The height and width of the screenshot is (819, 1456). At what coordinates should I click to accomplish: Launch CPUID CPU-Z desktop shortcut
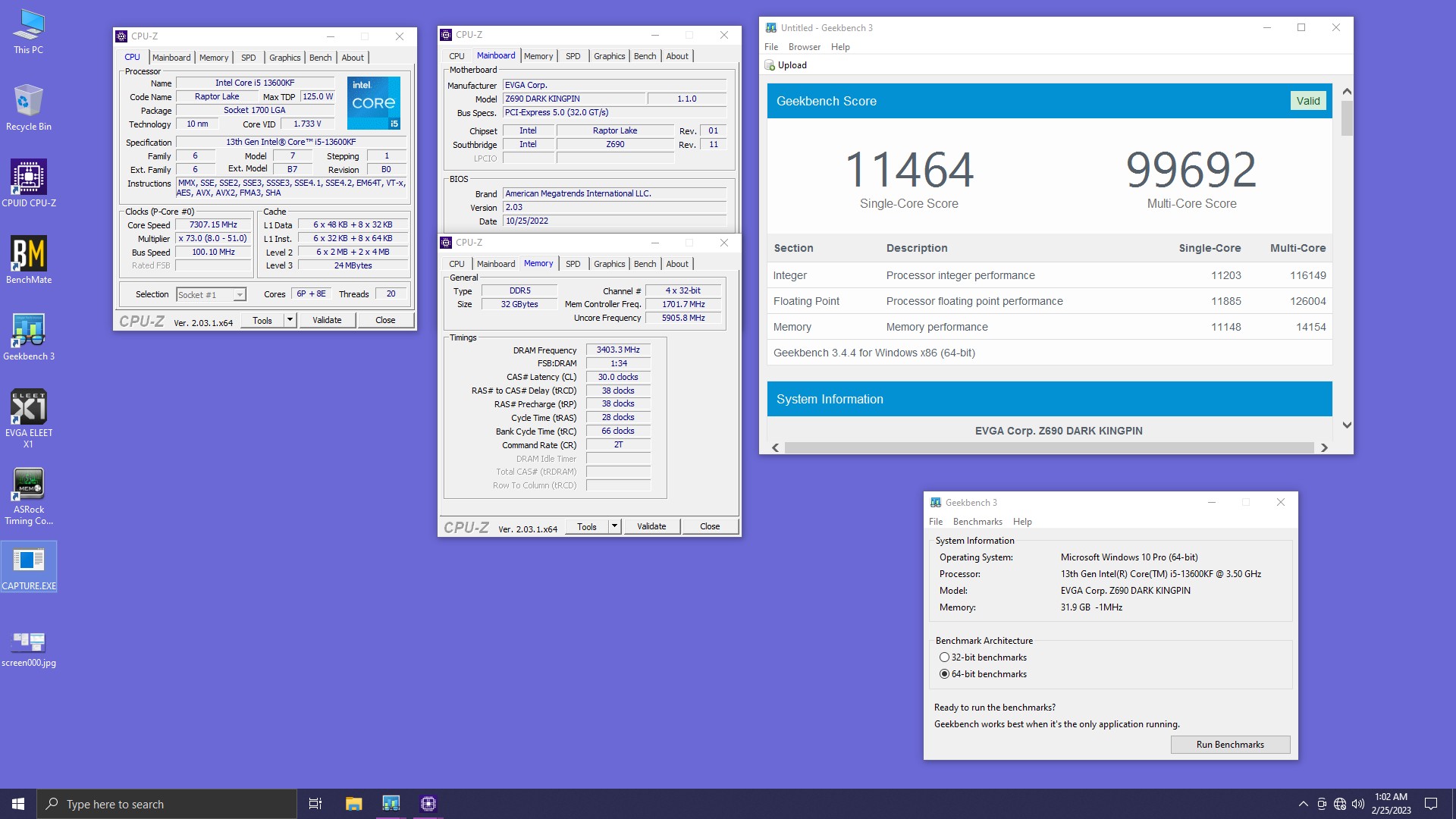click(29, 184)
